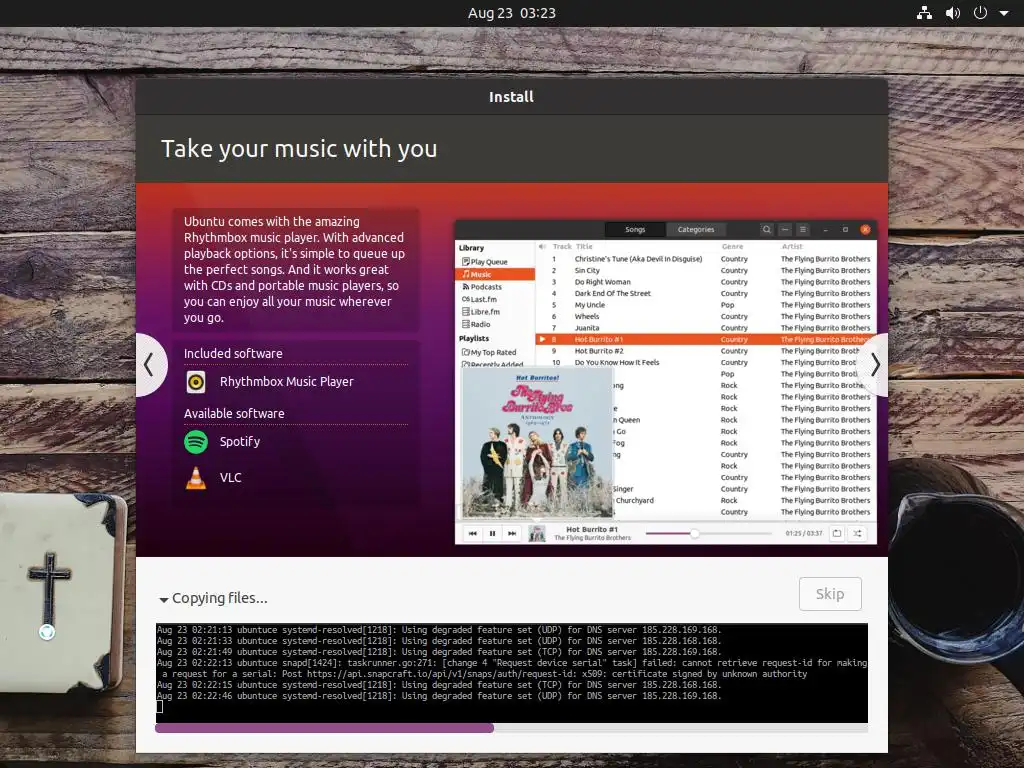Click the volume speaker icon in top bar

click(x=953, y=13)
